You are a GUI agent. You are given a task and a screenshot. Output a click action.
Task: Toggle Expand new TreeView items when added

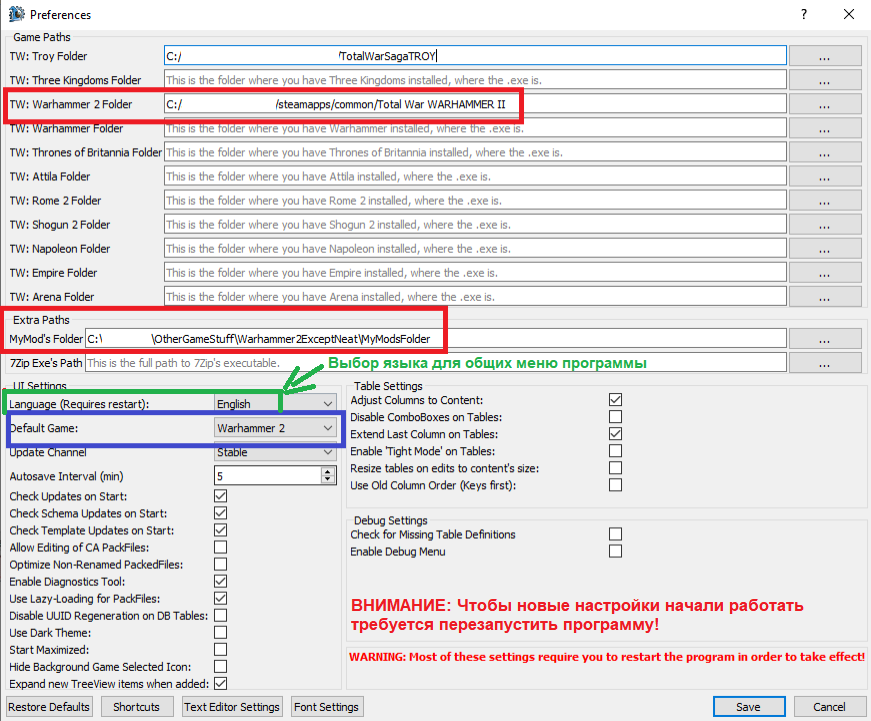pyautogui.click(x=221, y=684)
